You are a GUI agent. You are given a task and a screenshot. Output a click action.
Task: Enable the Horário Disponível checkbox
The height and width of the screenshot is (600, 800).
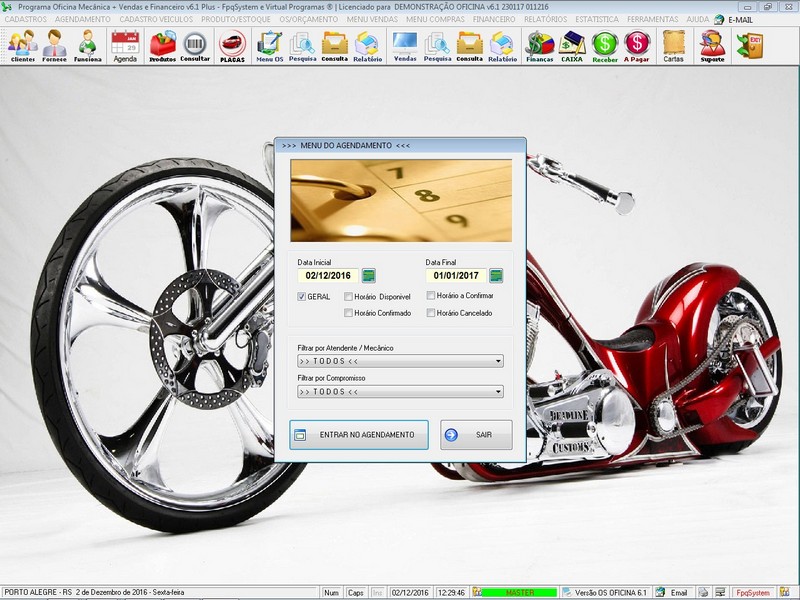click(348, 297)
